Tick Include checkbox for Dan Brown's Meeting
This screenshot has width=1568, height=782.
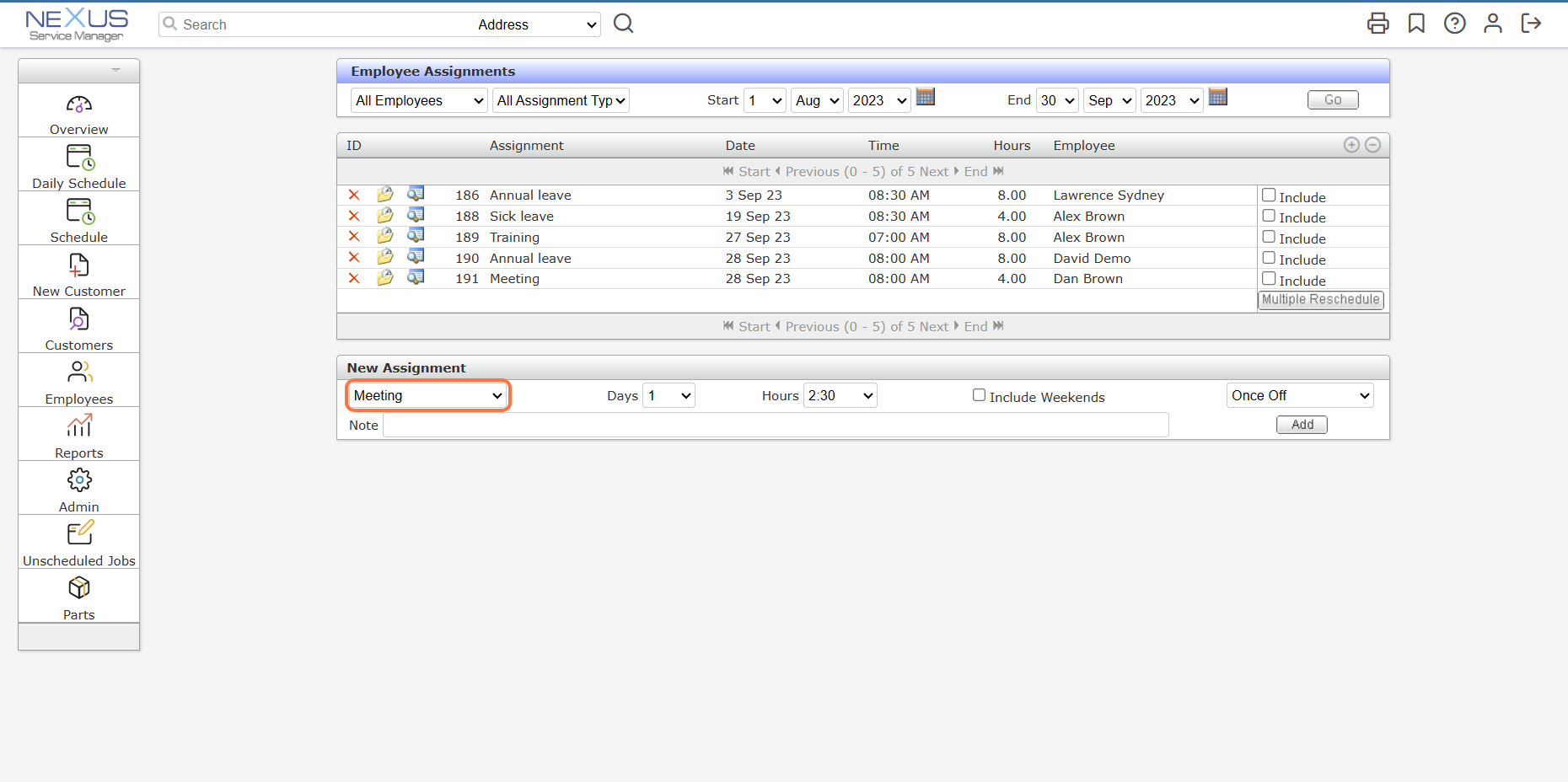[x=1269, y=279]
